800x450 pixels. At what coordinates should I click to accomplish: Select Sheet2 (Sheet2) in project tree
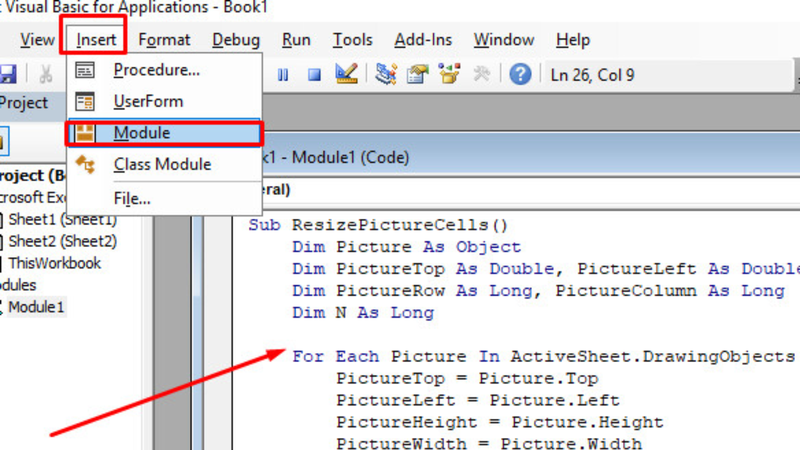(62, 241)
